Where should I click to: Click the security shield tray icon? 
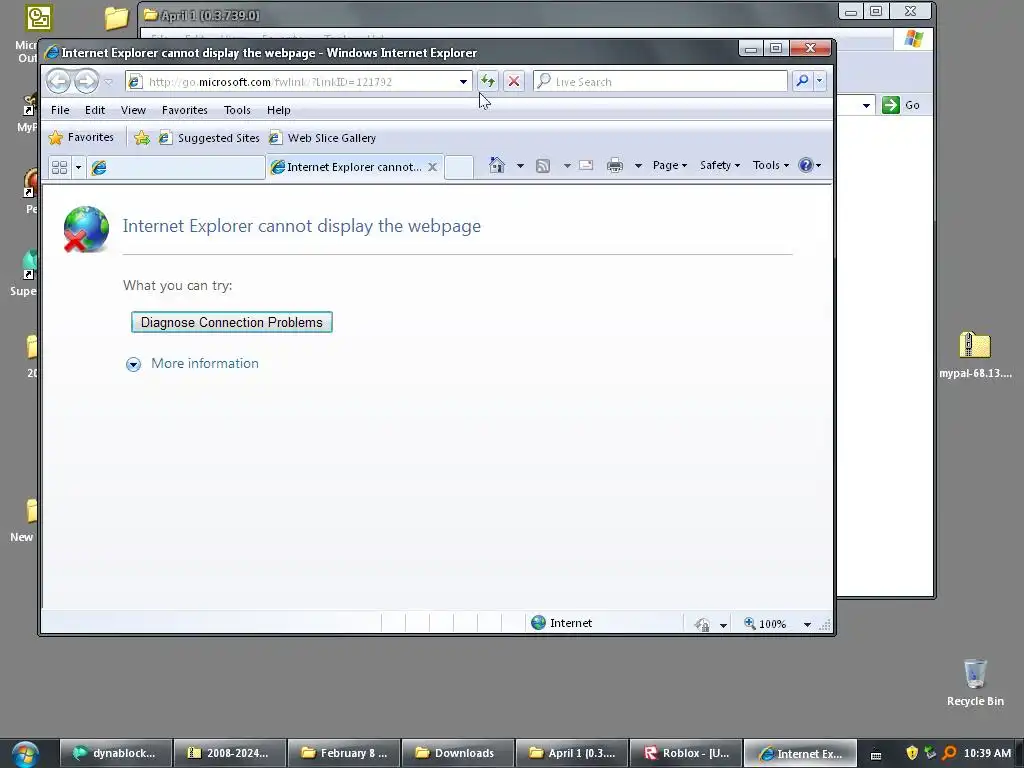912,753
